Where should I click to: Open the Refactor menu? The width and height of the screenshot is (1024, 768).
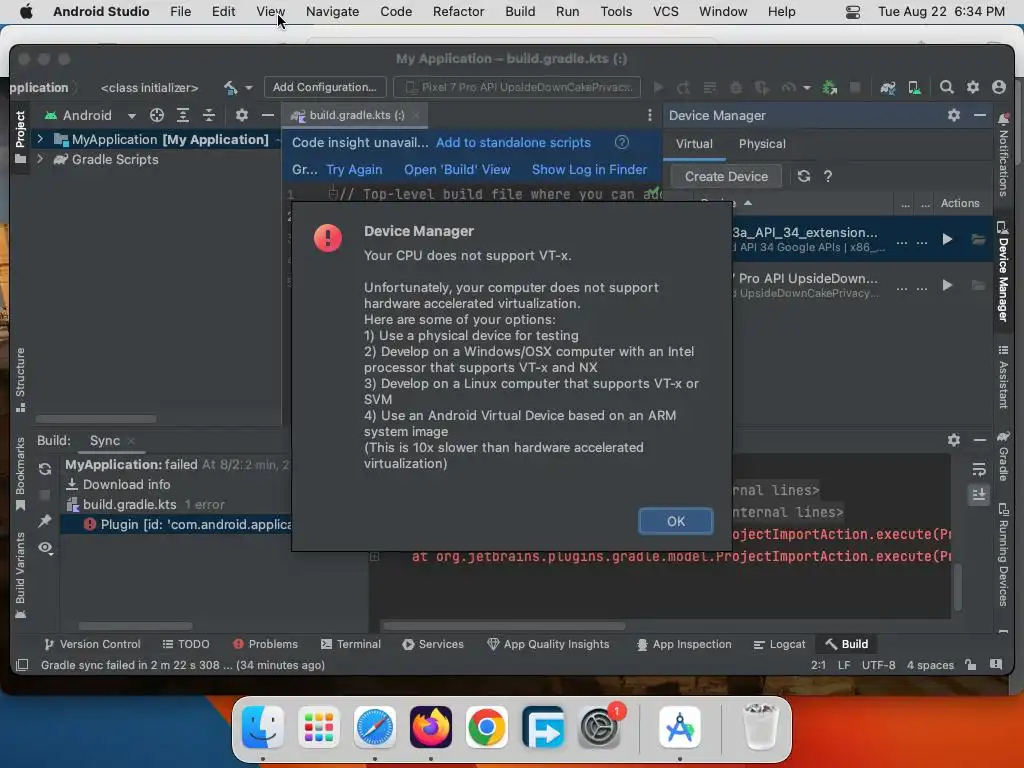pos(458,11)
